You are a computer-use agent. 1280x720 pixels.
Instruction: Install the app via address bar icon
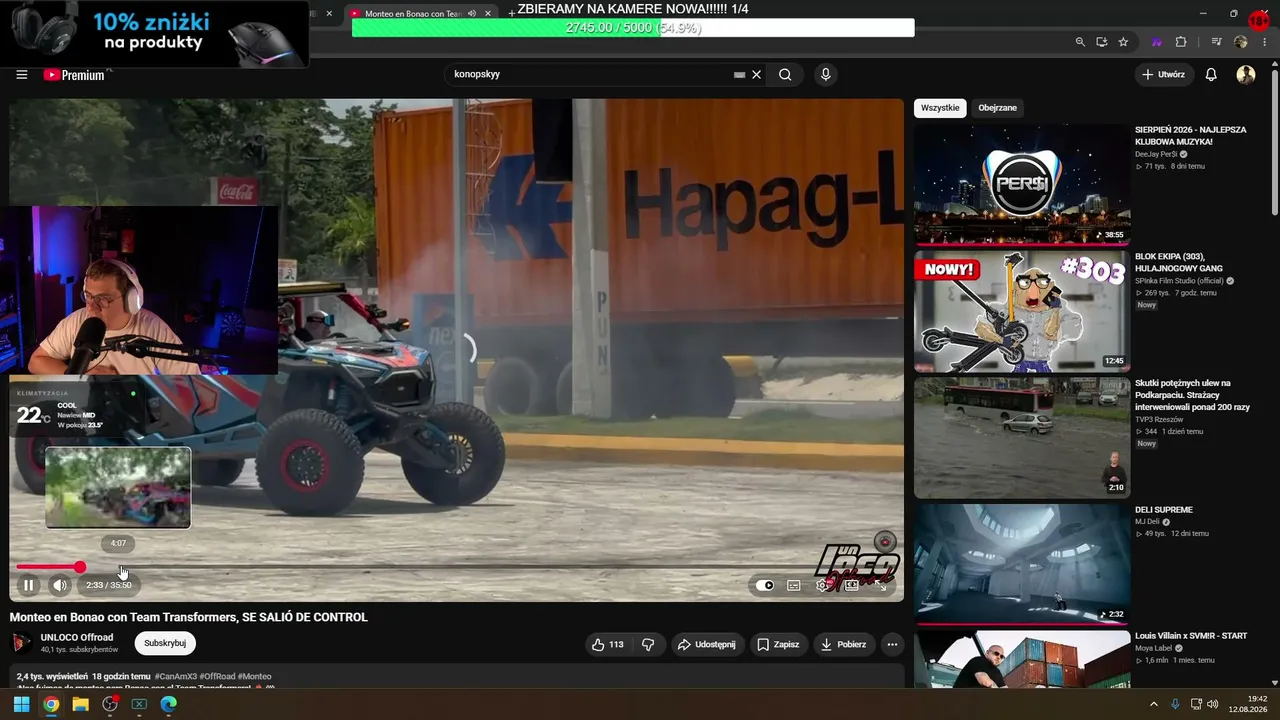(1102, 42)
